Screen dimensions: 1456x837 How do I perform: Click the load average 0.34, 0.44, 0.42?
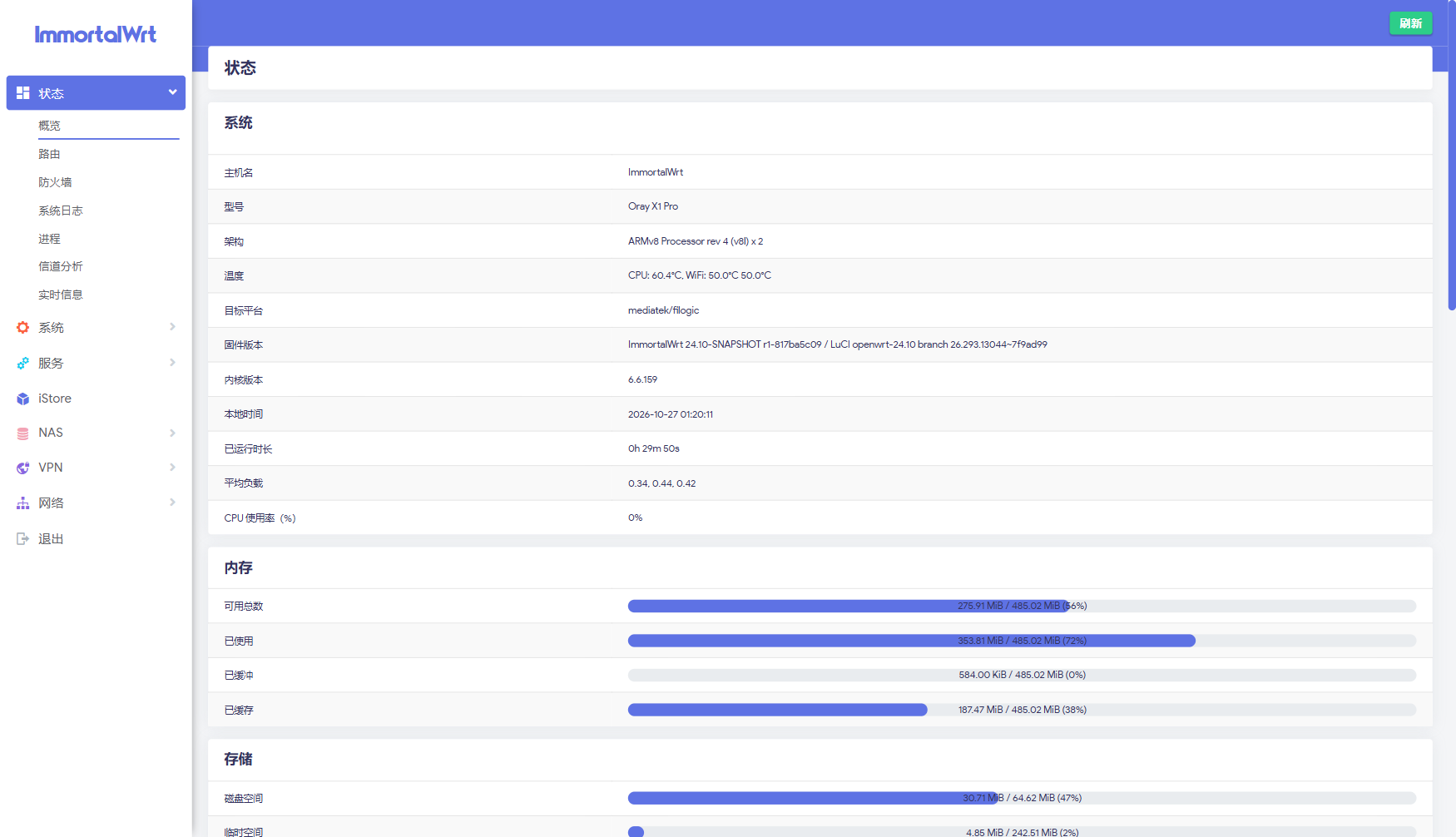tap(662, 483)
